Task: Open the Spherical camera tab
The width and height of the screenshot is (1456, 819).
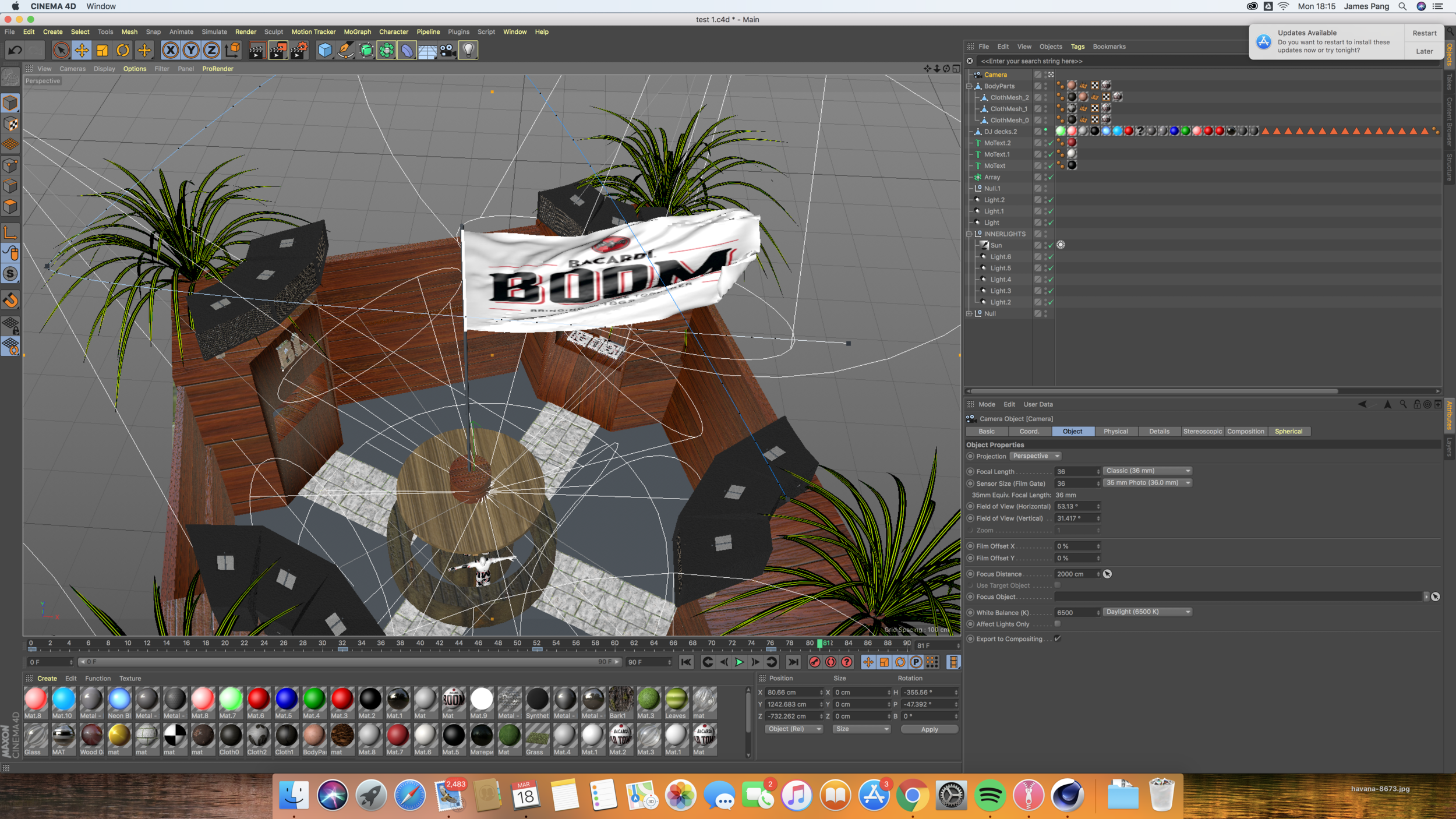Action: tap(1288, 432)
